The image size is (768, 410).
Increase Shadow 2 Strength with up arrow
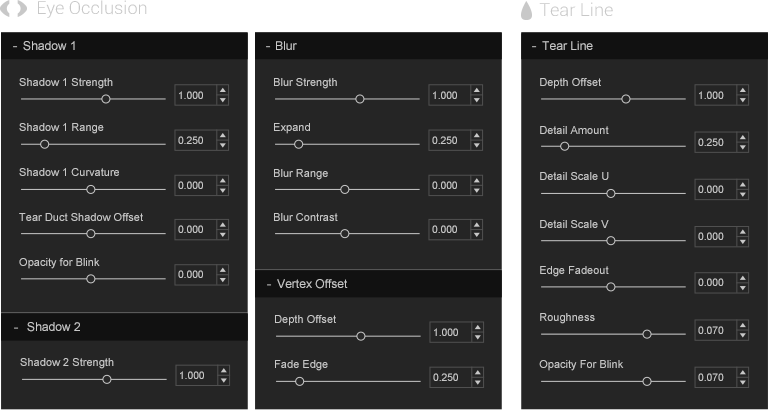point(222,370)
